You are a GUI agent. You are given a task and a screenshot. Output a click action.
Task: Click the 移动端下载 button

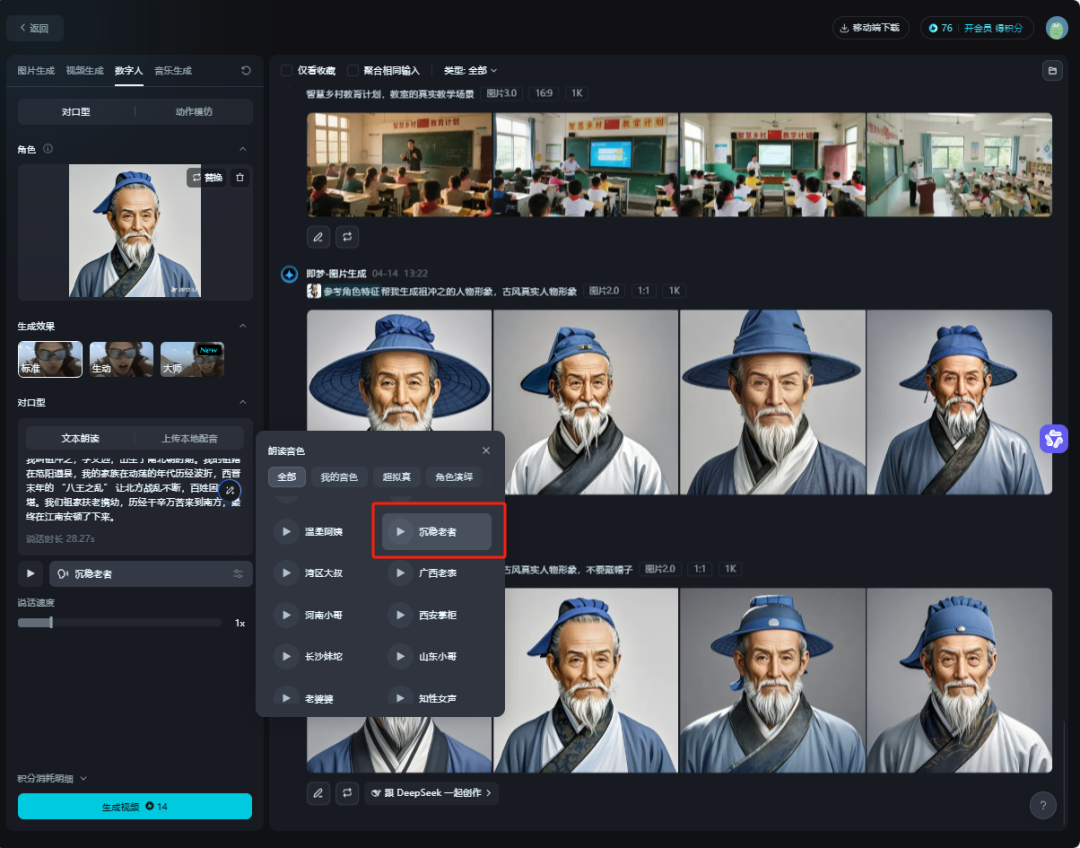(870, 28)
